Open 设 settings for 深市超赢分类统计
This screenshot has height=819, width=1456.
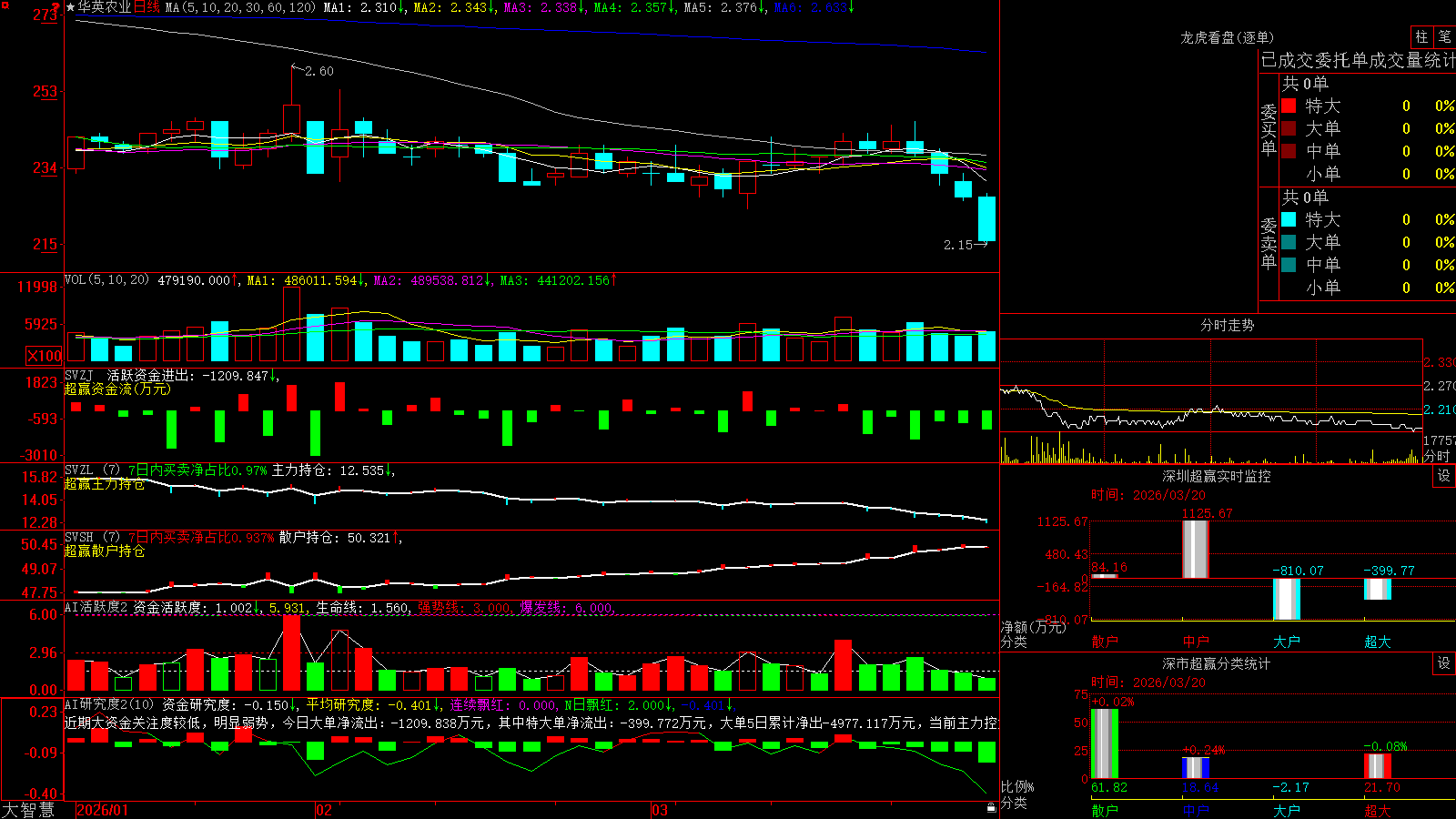coord(1444,663)
